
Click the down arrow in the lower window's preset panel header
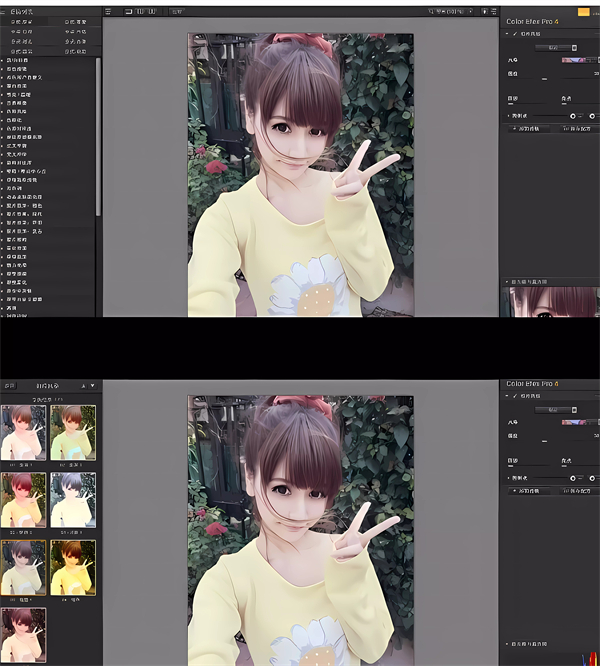[92, 386]
